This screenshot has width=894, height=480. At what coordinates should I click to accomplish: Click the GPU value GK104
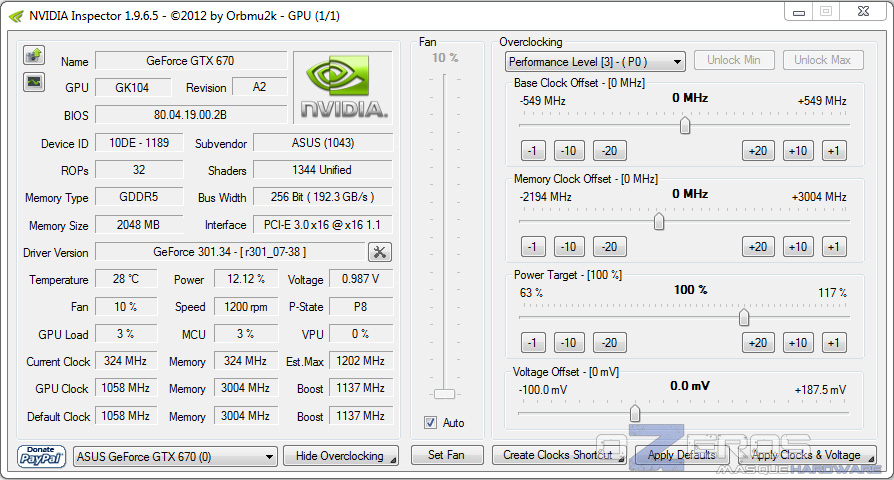[133, 87]
